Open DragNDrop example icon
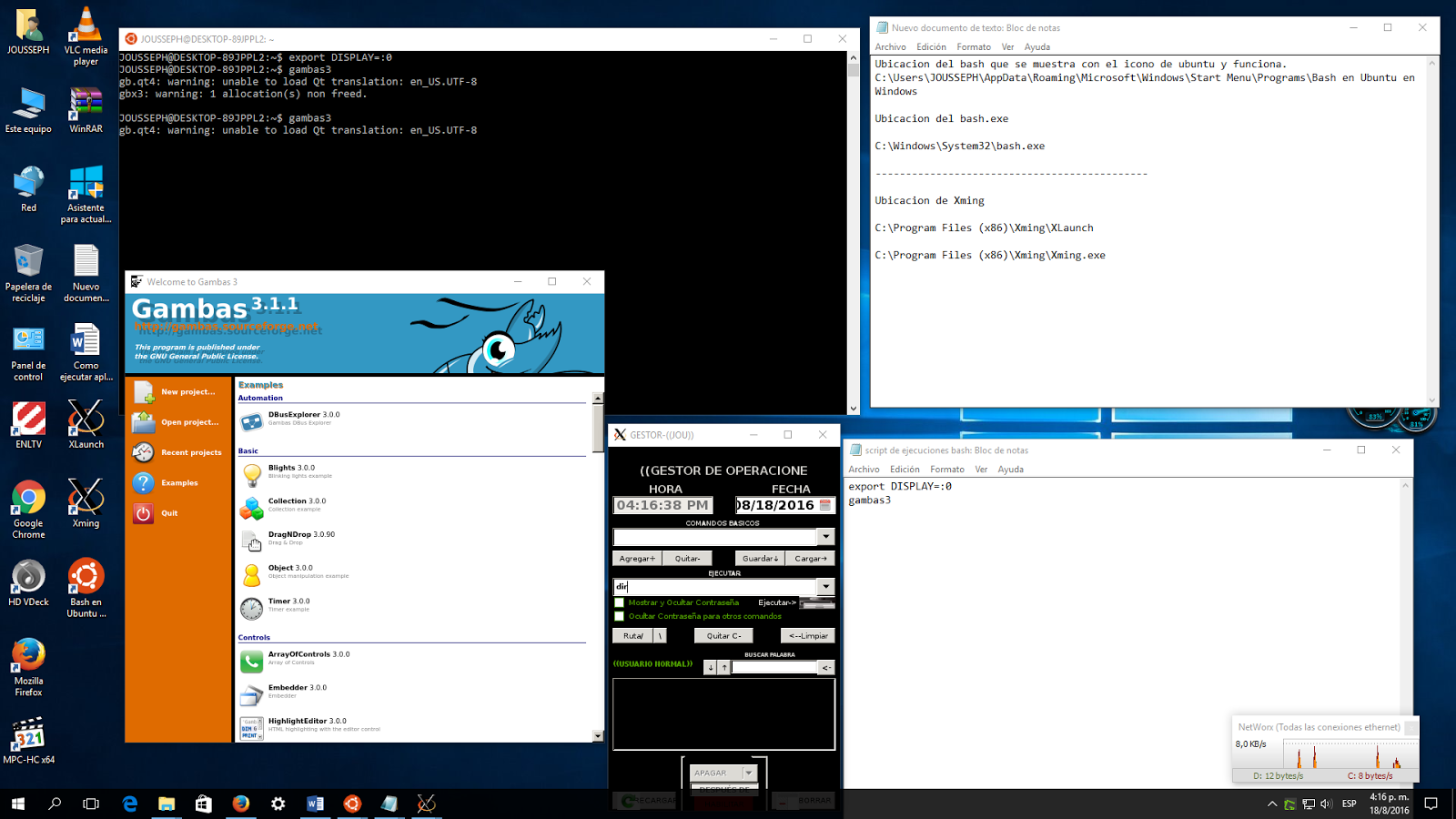This screenshot has width=1456, height=819. pos(252,541)
